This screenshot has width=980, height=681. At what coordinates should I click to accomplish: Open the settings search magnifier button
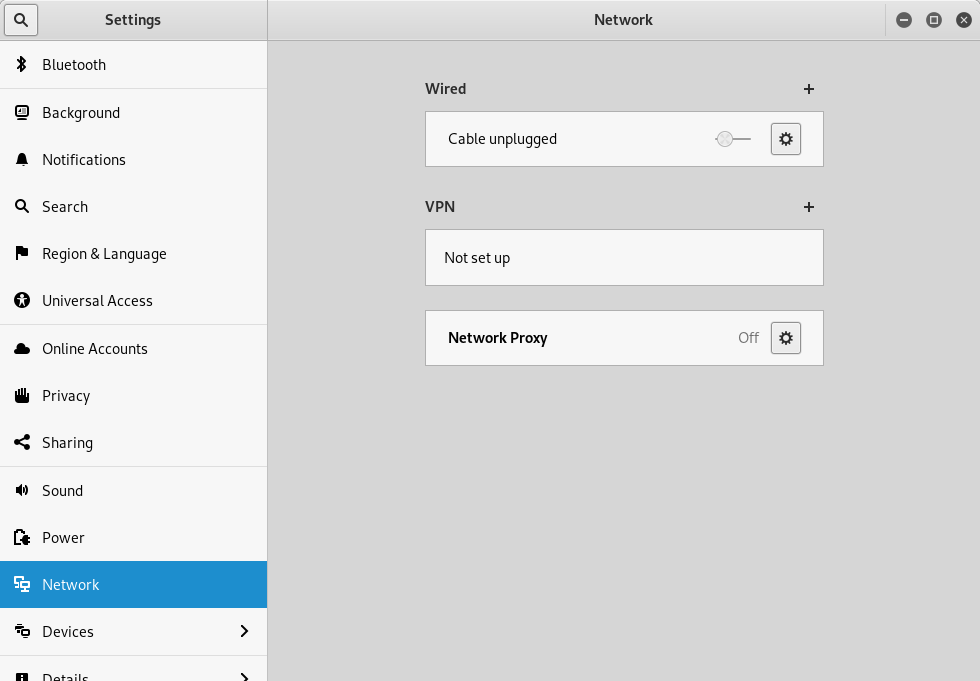tap(22, 20)
